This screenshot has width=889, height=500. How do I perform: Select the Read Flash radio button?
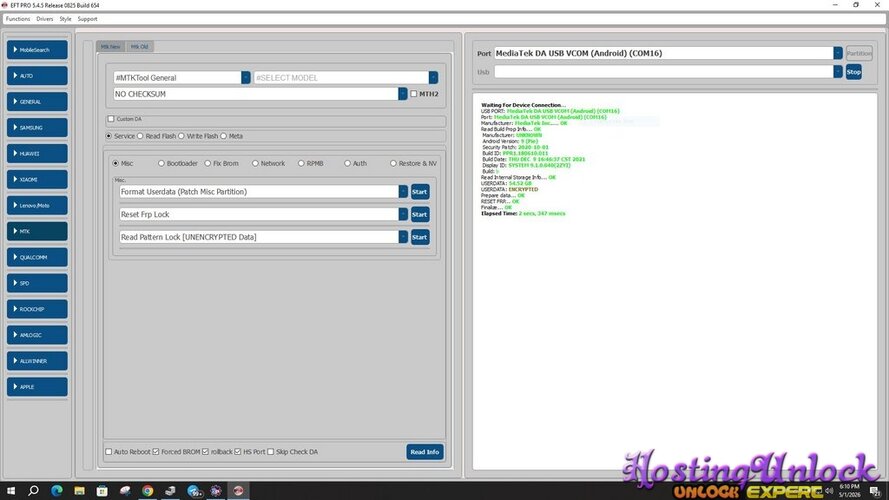coord(141,136)
